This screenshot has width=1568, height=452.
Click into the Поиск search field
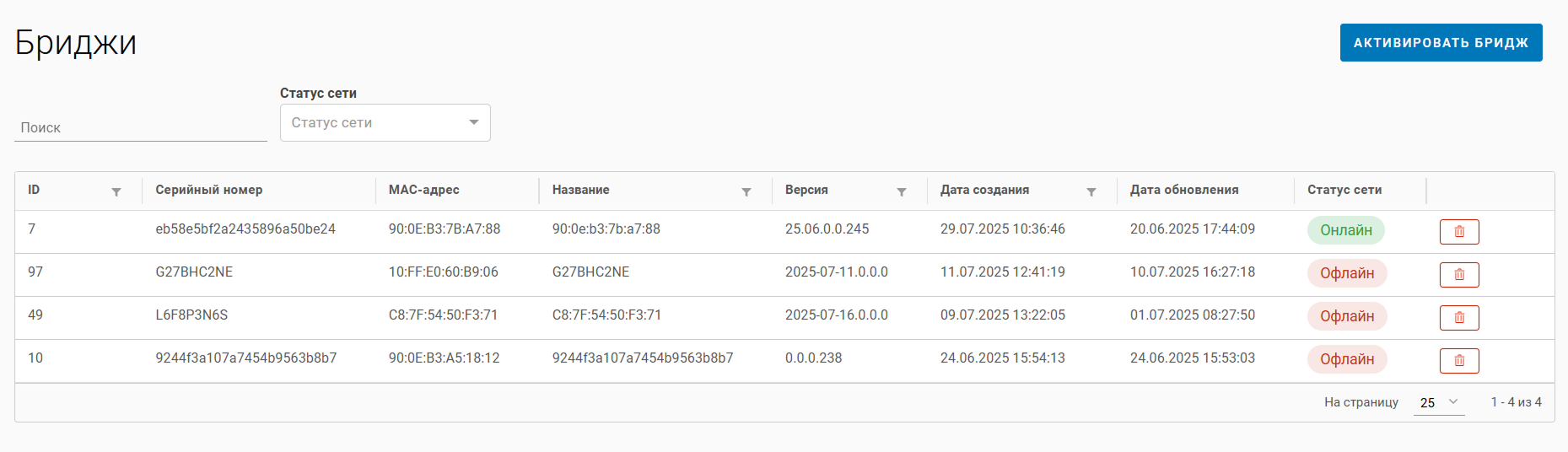(140, 128)
